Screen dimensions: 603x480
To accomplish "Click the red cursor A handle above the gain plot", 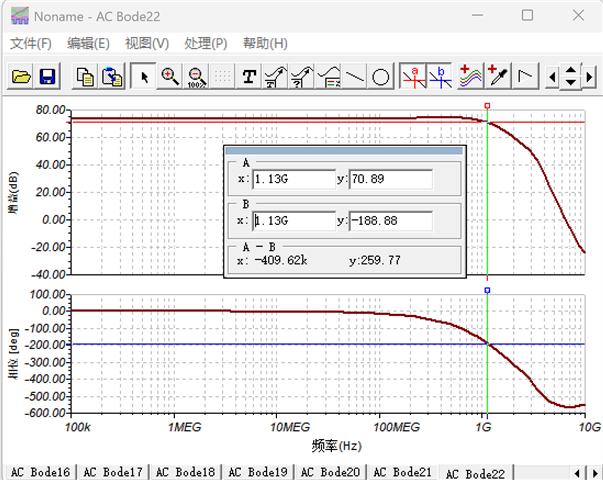I will [x=487, y=105].
